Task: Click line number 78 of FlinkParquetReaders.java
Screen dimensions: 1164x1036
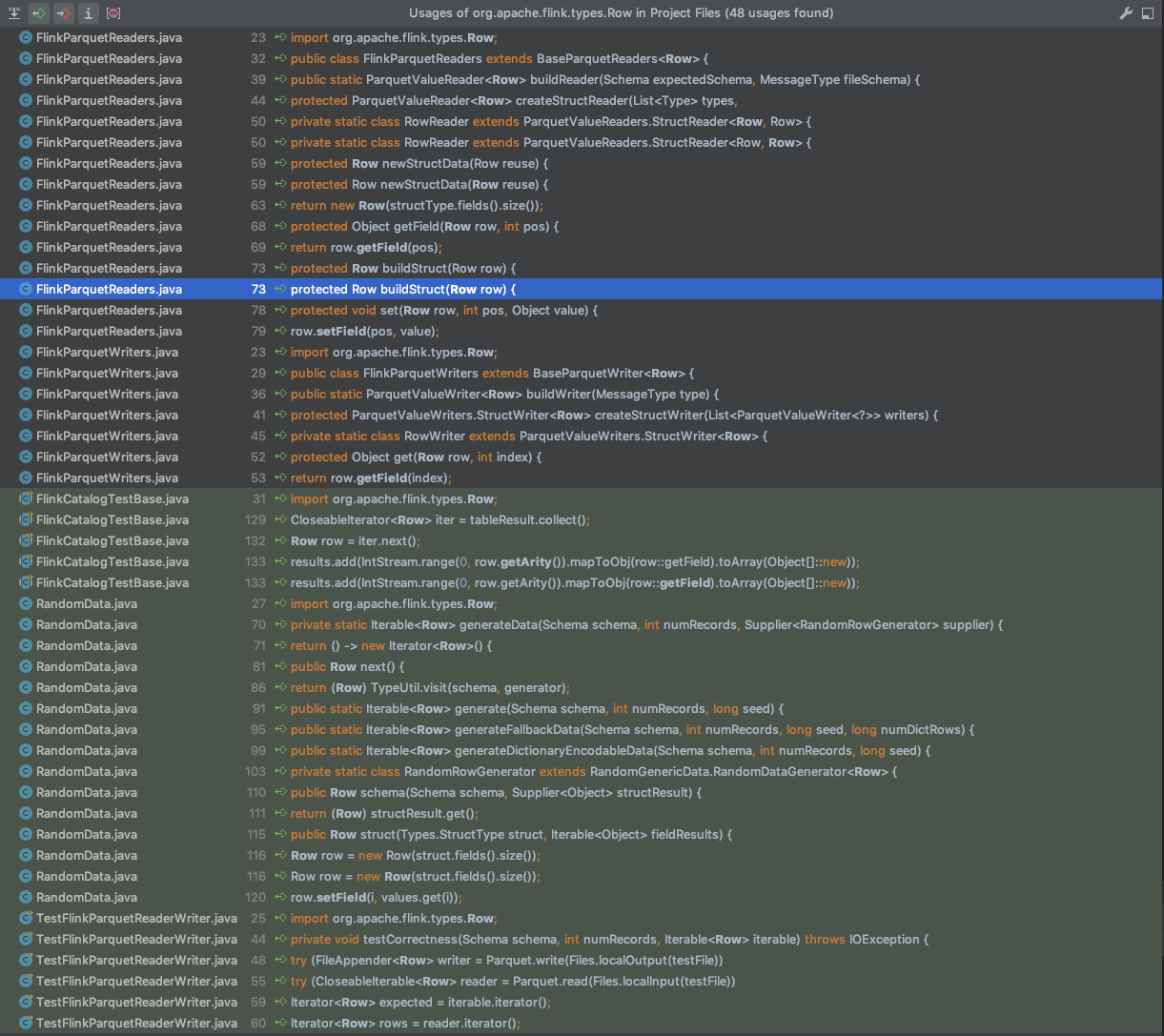Action: click(x=258, y=311)
